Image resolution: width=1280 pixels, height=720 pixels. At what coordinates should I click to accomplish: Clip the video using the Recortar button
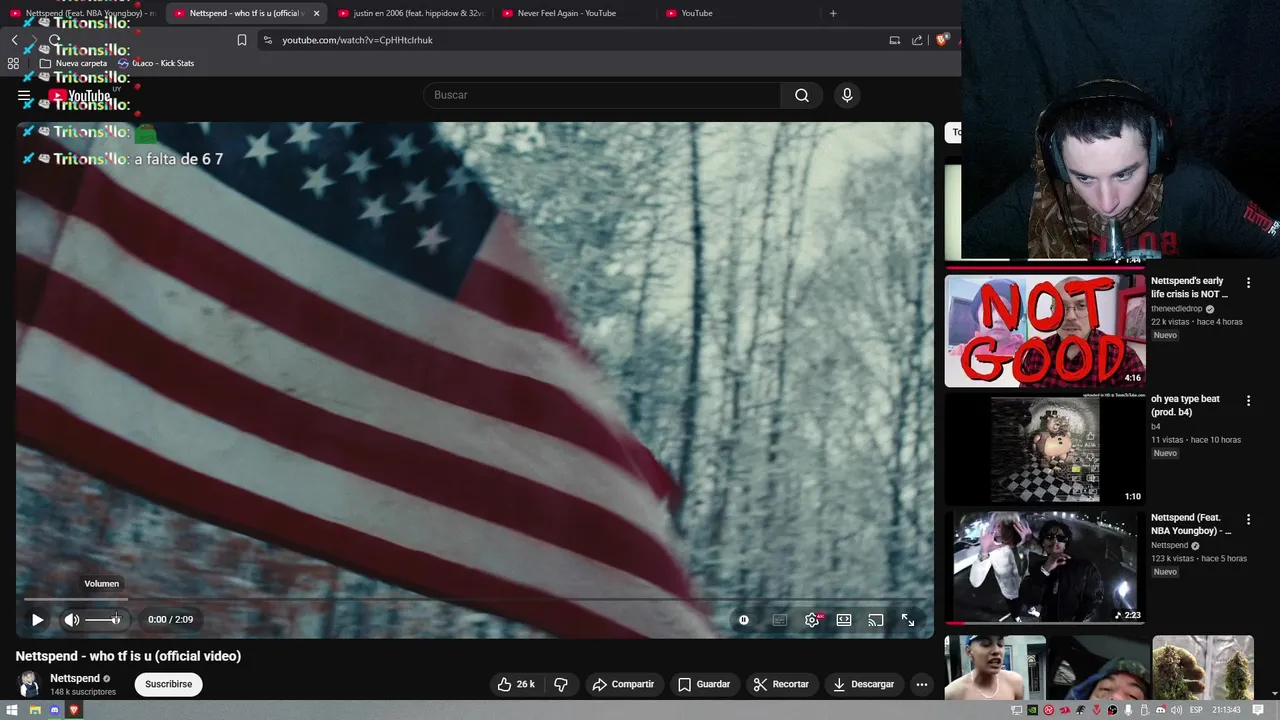781,684
